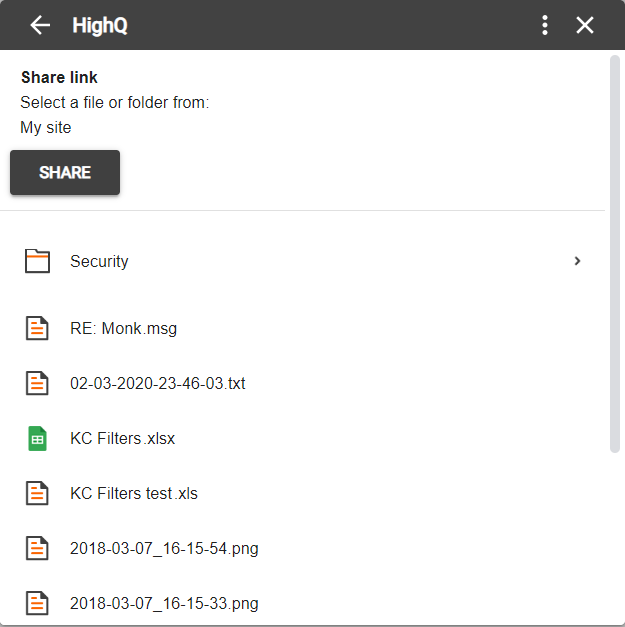Image resolution: width=625 pixels, height=627 pixels.
Task: Select the 2018-03-07_16-15-54.png file name
Action: (x=164, y=548)
